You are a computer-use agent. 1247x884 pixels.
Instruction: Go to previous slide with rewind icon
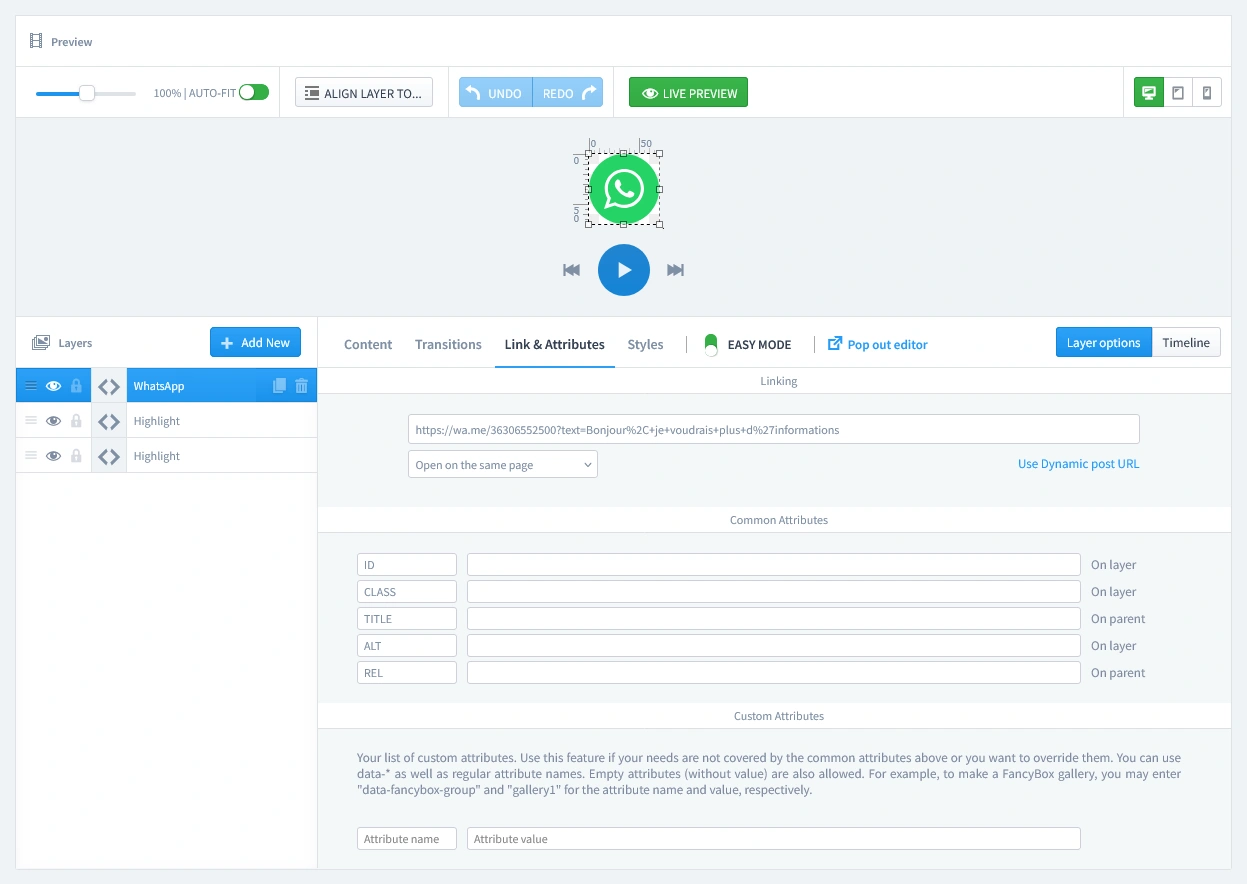572,270
